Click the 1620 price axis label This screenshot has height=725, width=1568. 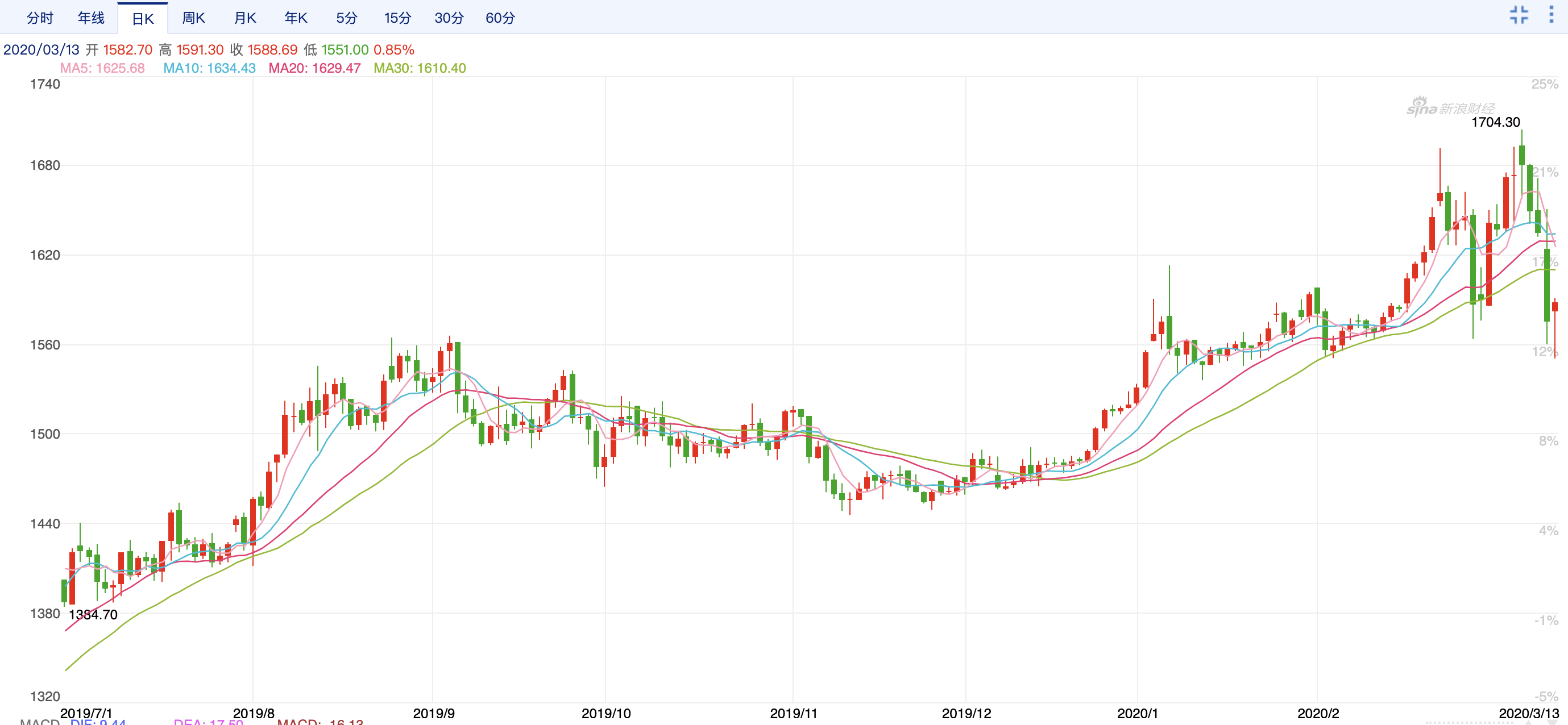(45, 256)
